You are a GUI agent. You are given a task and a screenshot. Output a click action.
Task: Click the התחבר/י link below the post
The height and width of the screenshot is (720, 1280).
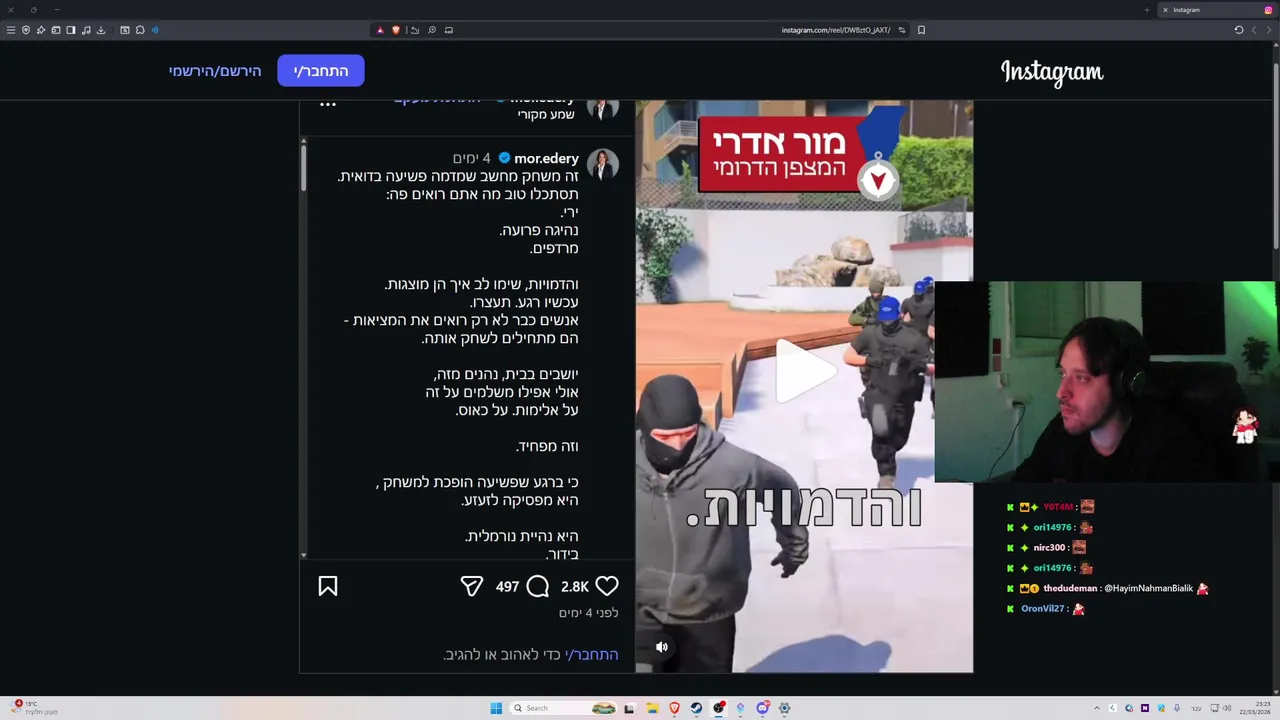592,654
